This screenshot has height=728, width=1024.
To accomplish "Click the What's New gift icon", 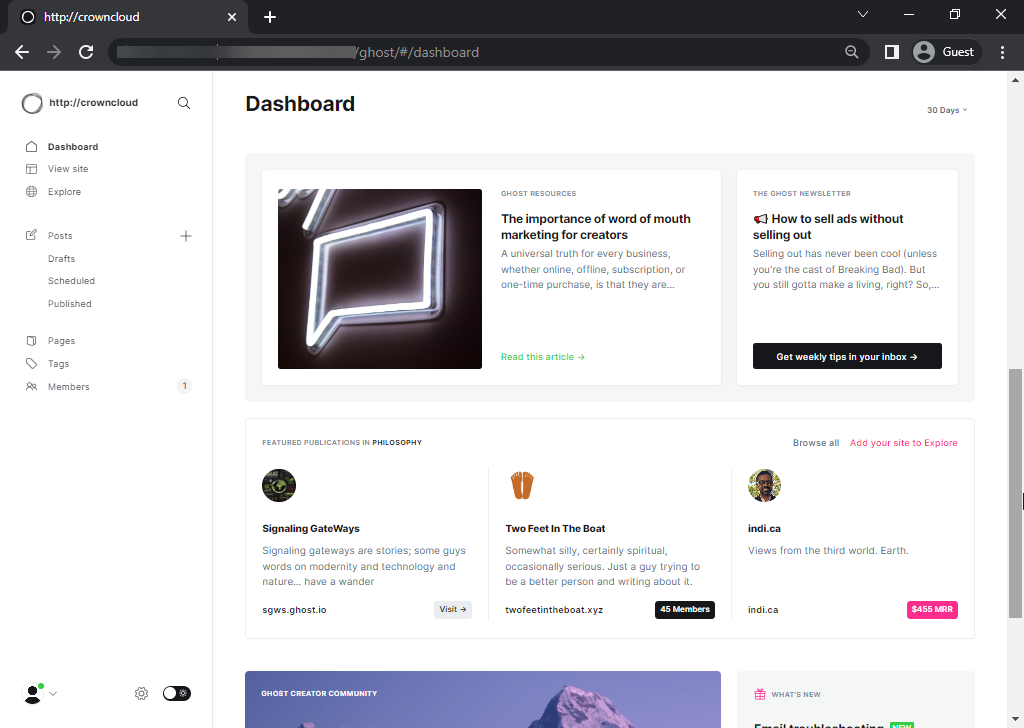I will click(x=760, y=694).
